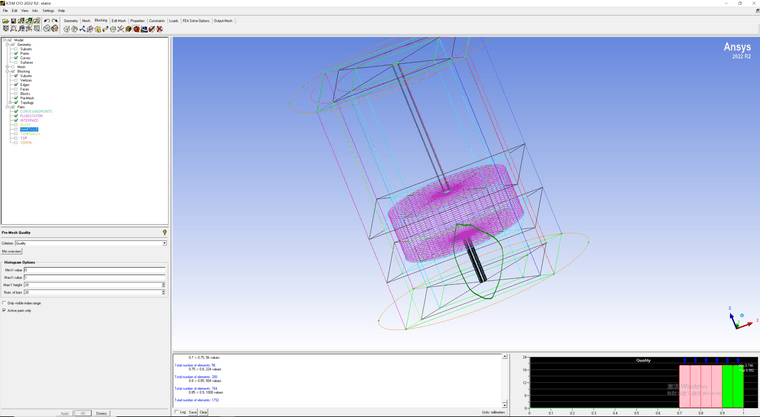Expand the Topology tree node

[x=11, y=102]
